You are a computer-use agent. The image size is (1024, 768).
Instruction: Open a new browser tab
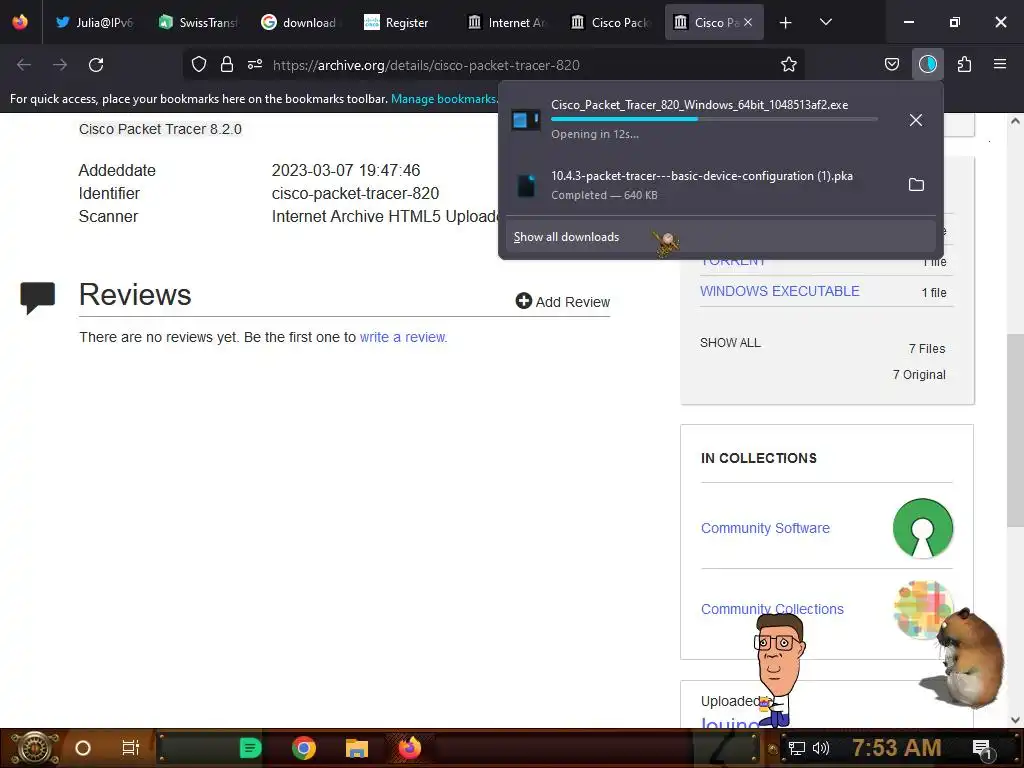tap(786, 23)
